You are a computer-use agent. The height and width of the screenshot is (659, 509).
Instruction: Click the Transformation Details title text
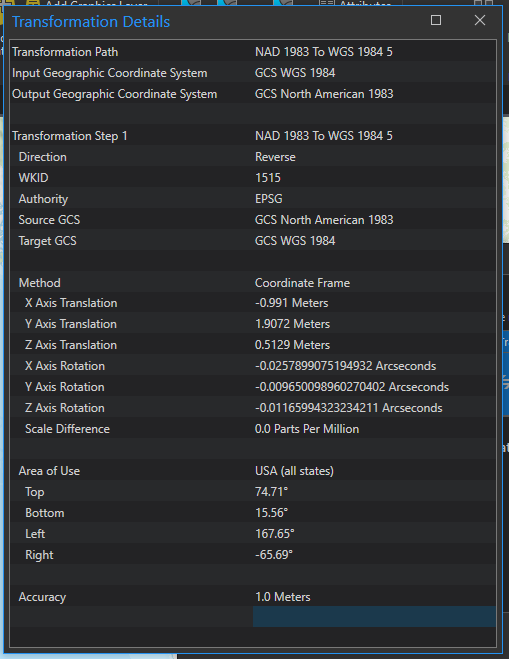click(91, 21)
